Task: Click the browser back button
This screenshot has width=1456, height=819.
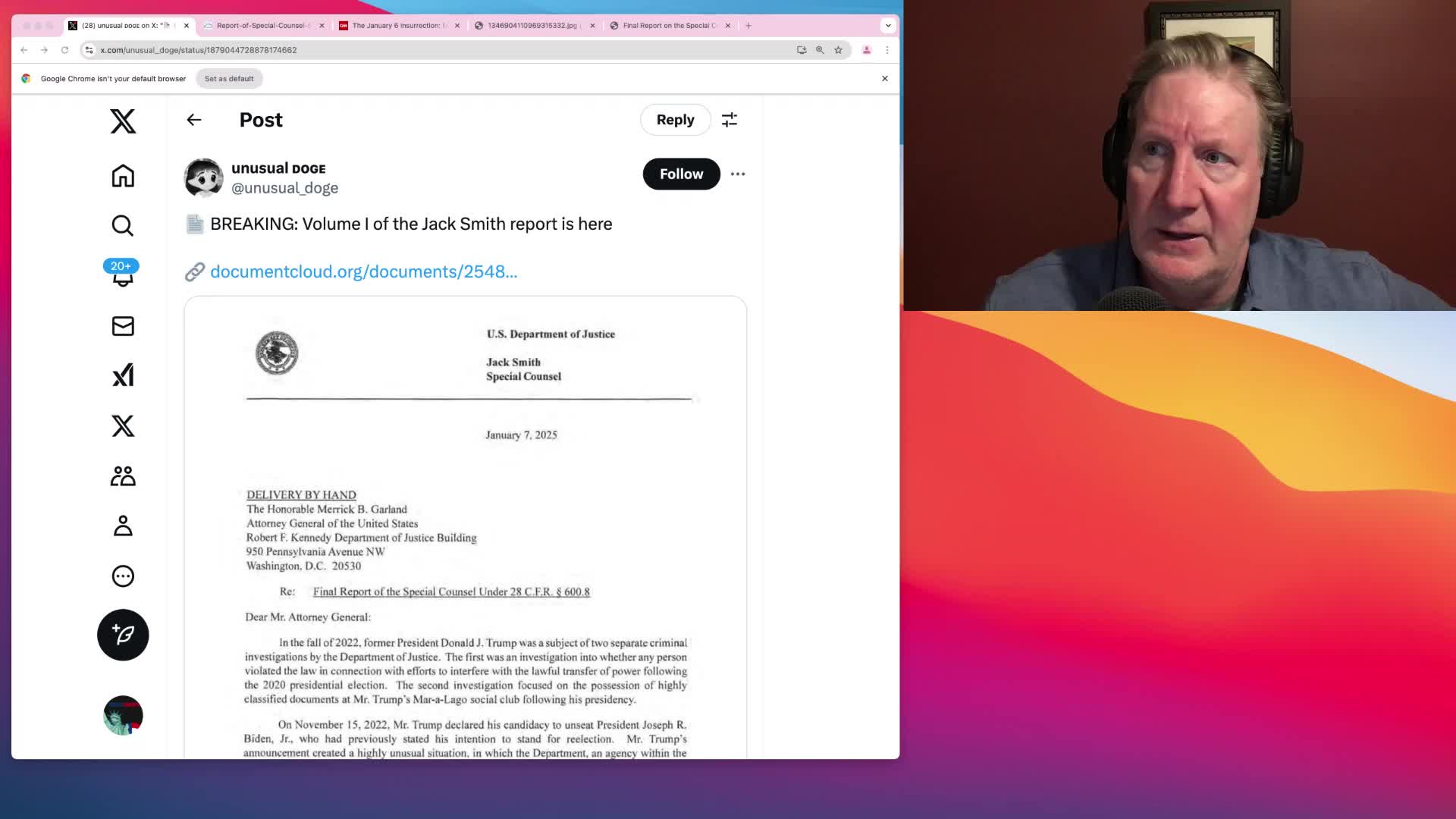Action: pos(24,50)
